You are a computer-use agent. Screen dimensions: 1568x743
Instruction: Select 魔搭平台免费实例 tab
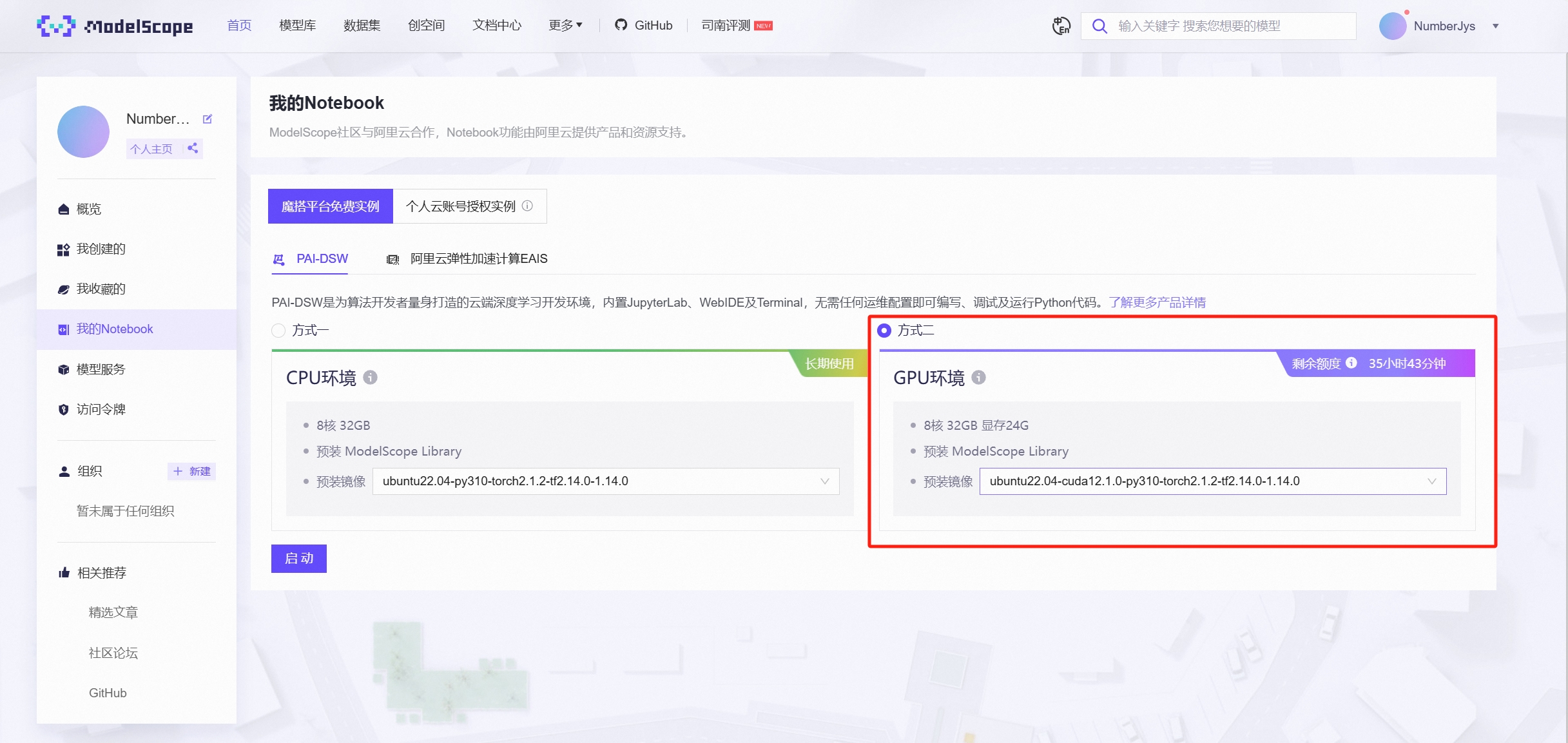tap(331, 206)
